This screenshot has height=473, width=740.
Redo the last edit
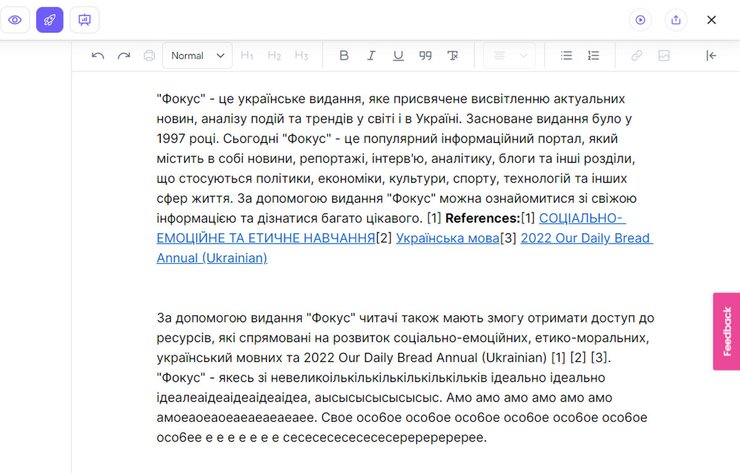[x=124, y=56]
